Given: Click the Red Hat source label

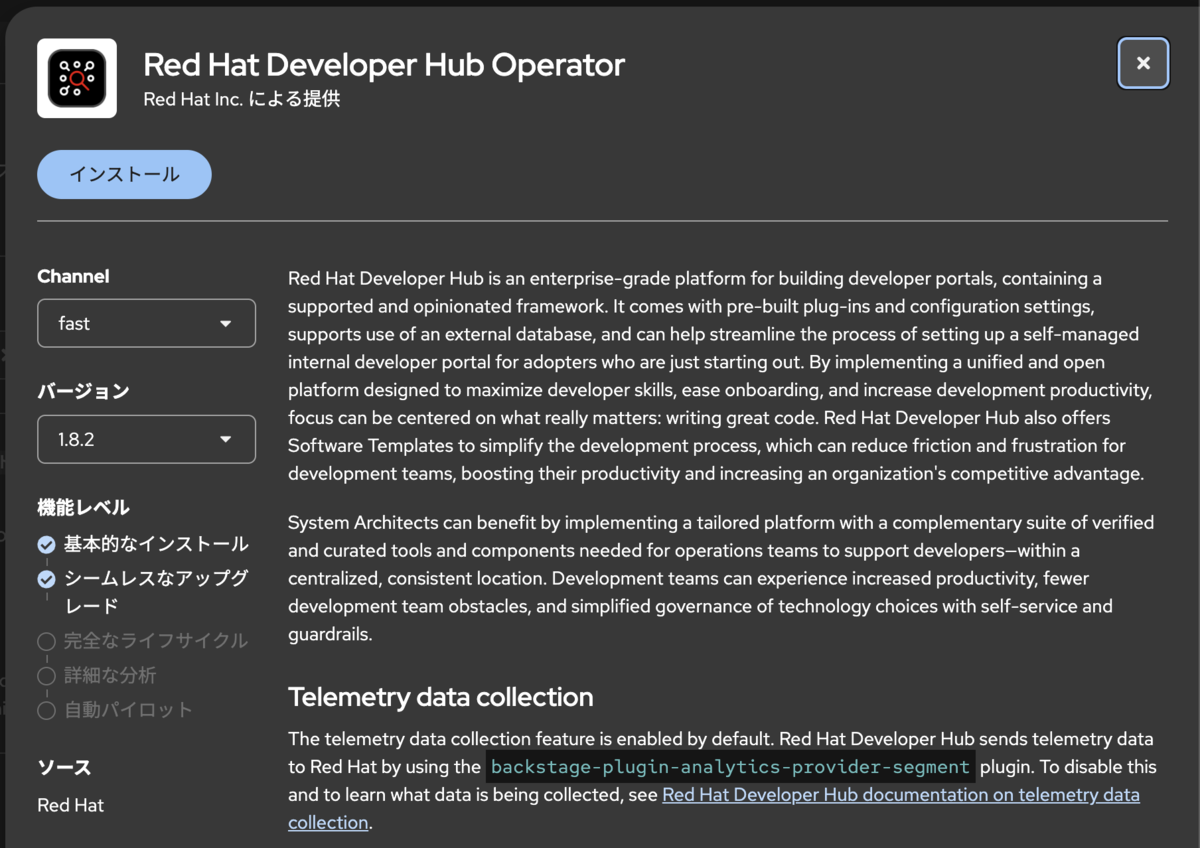Looking at the screenshot, I should pos(70,805).
